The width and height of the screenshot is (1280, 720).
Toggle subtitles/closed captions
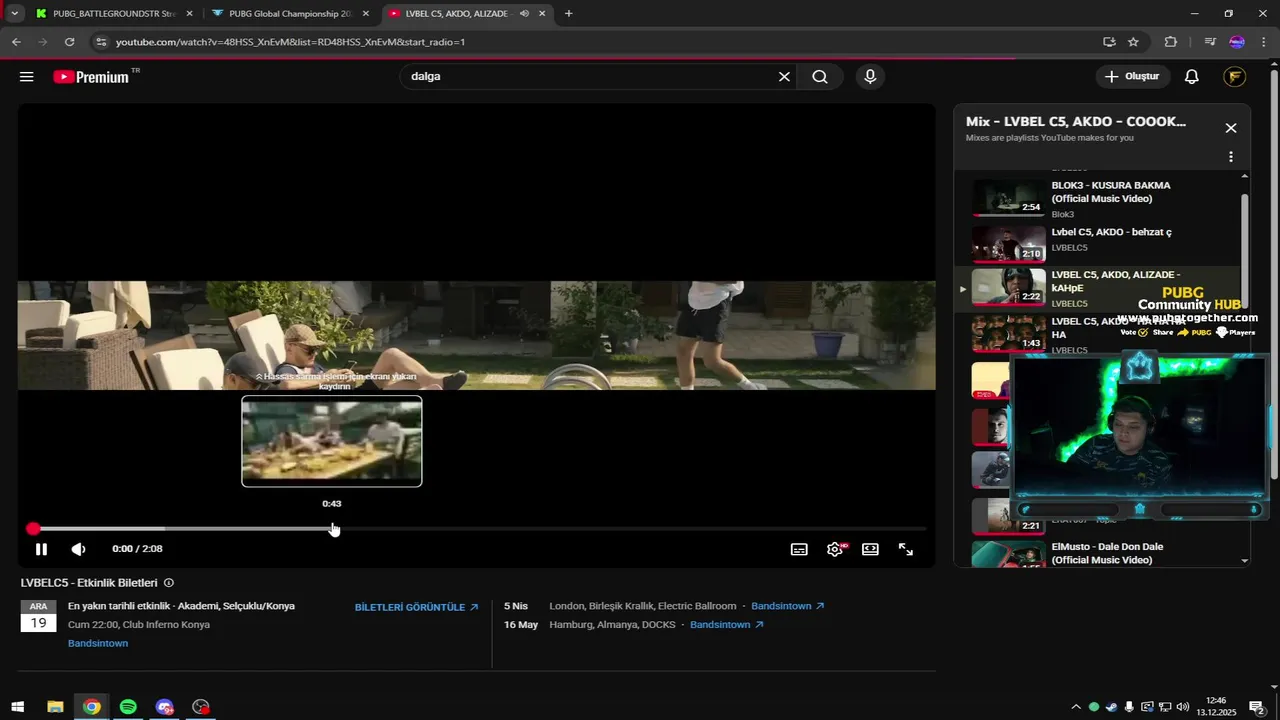pos(799,549)
